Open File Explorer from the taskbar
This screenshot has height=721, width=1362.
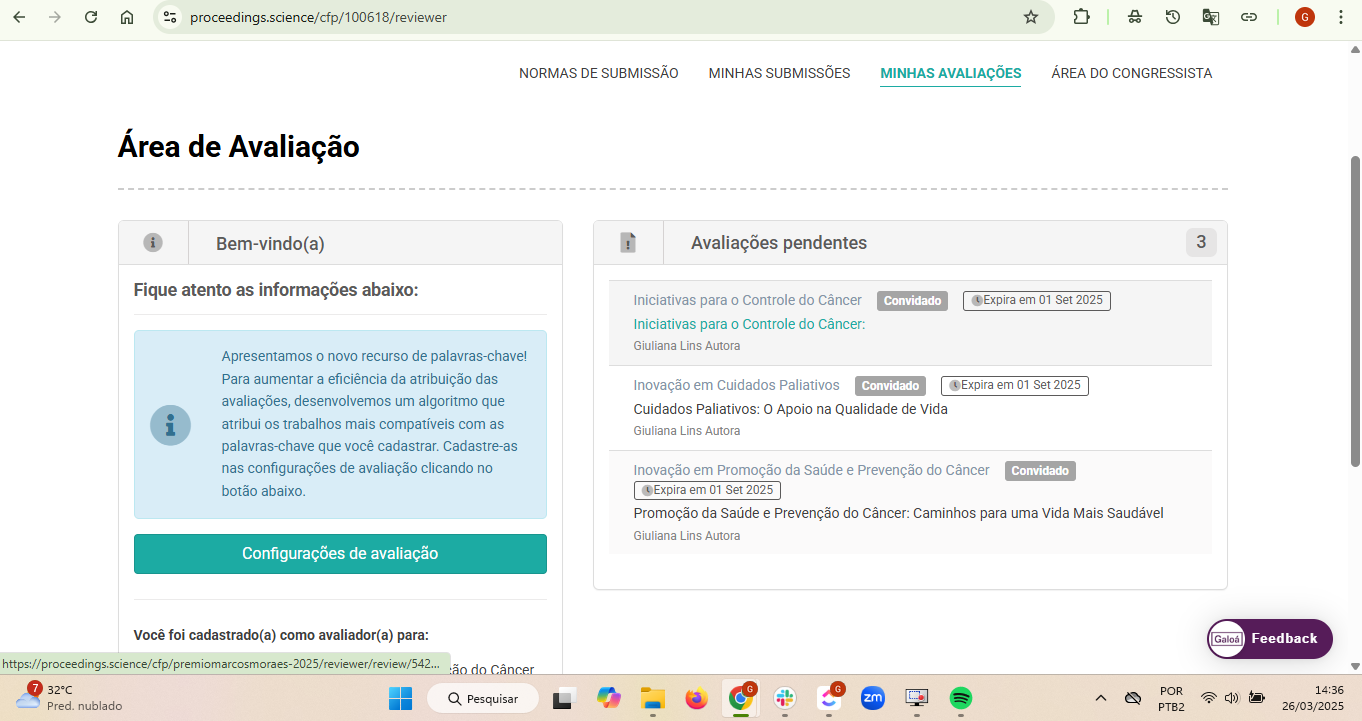[x=653, y=698]
